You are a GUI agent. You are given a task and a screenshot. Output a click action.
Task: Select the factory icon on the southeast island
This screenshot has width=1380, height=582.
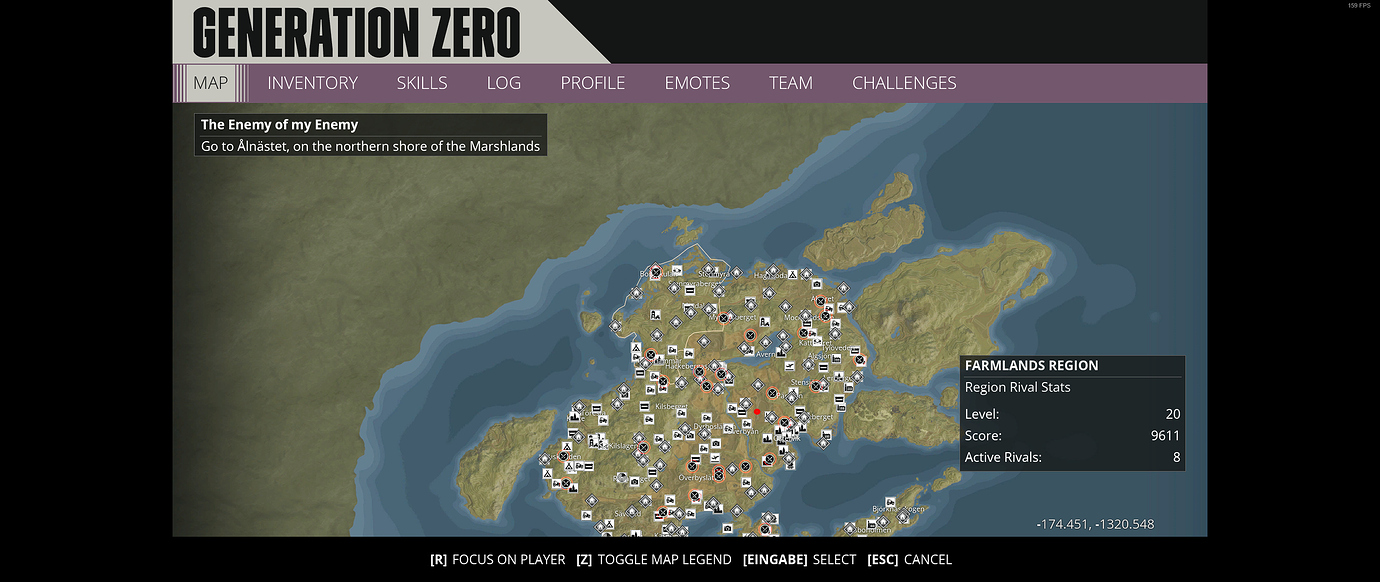pyautogui.click(x=870, y=524)
